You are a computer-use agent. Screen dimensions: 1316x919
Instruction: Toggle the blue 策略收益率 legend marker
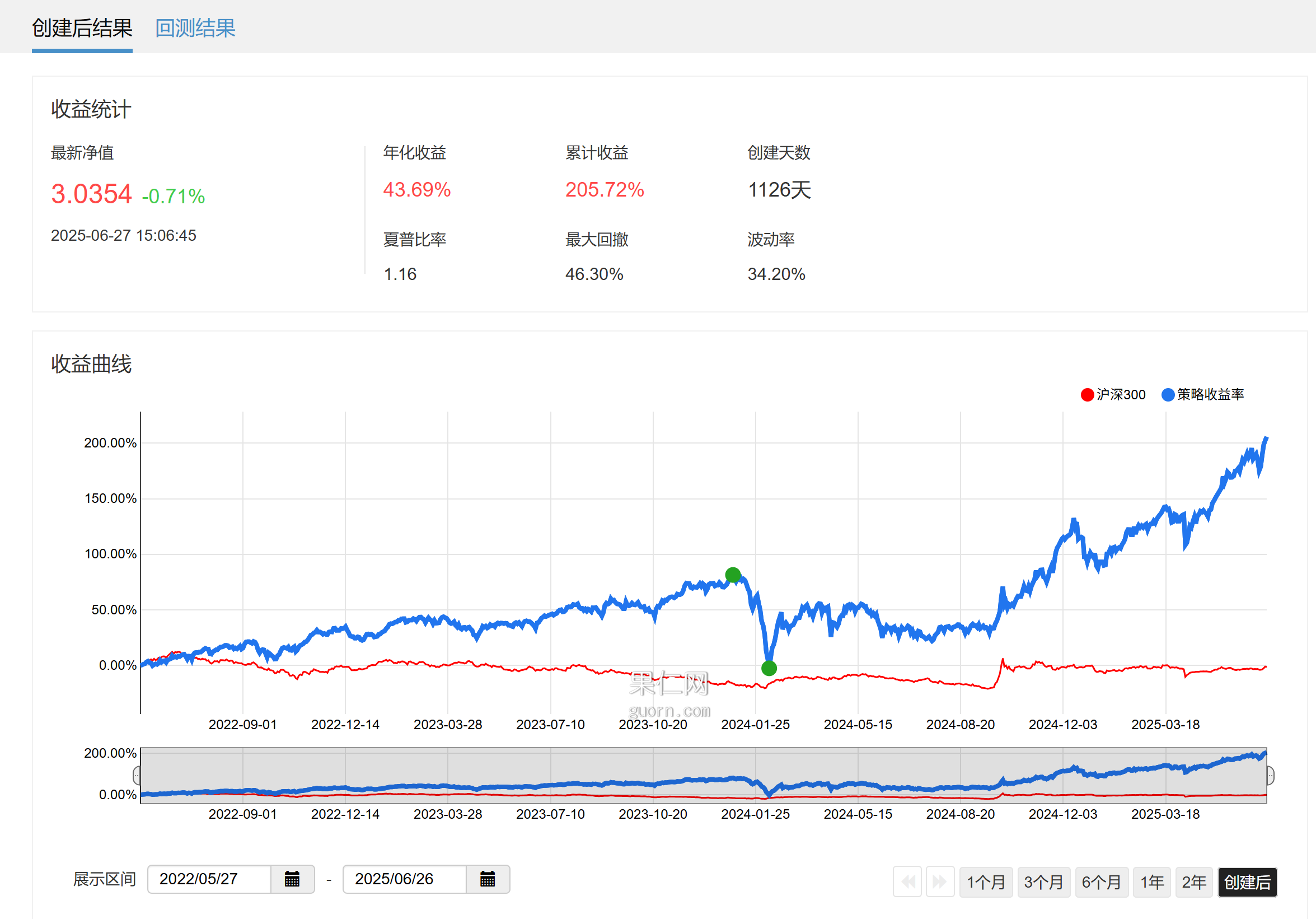[x=1168, y=394]
